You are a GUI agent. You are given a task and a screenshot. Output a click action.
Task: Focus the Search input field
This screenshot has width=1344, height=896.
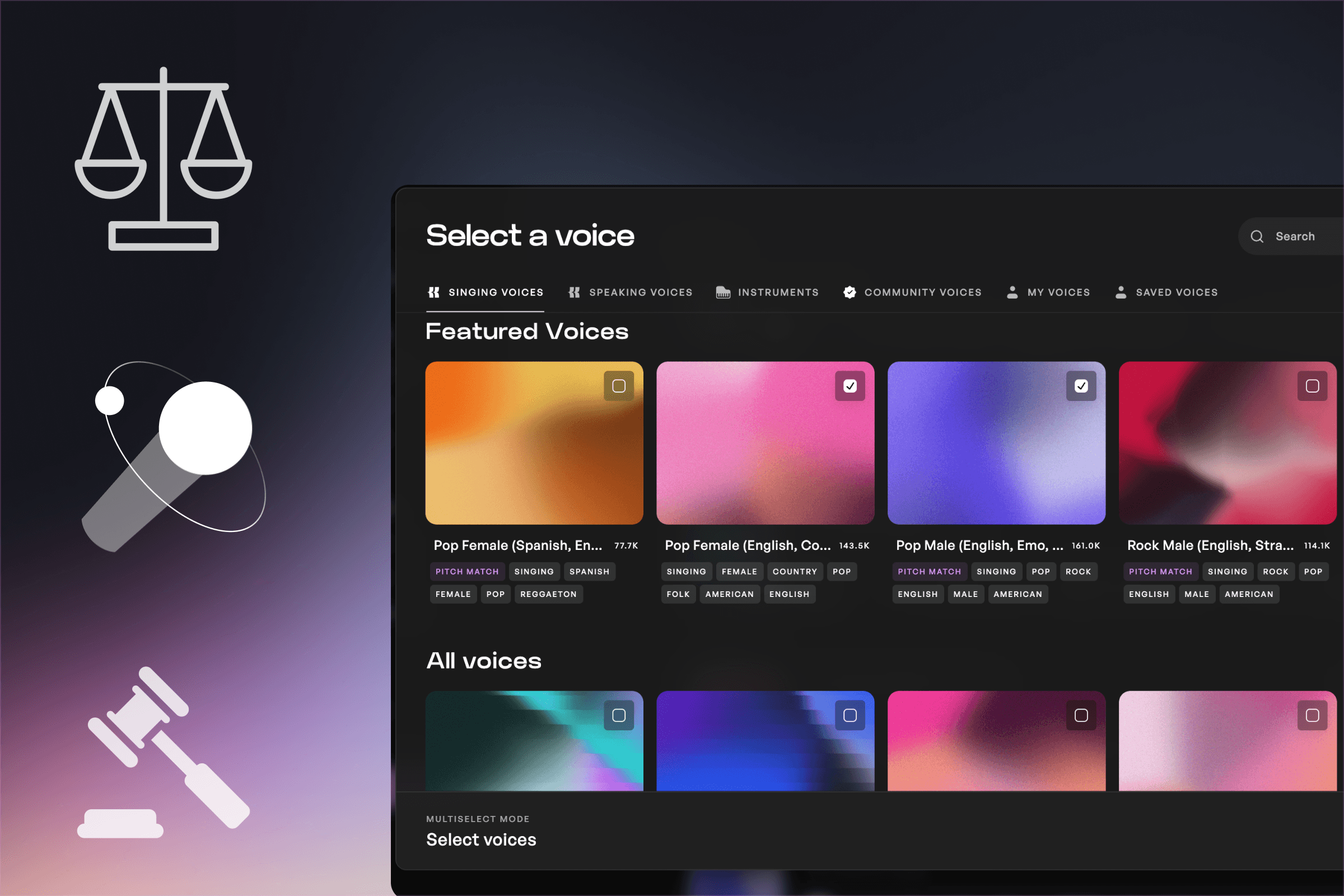coord(1291,236)
